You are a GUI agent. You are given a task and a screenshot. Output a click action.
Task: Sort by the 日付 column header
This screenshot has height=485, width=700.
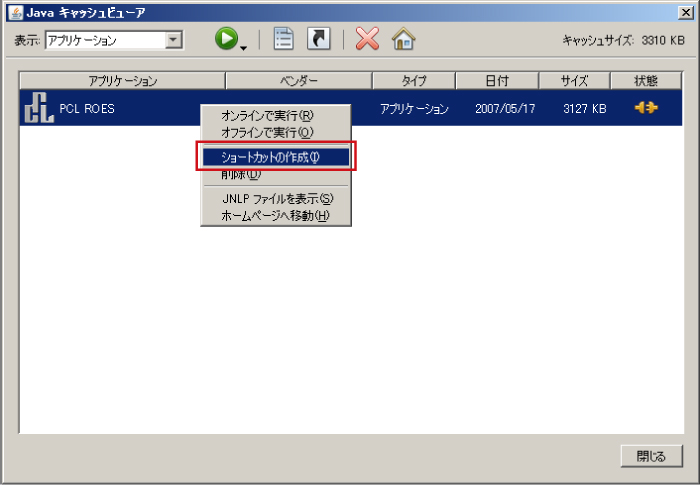coord(497,81)
